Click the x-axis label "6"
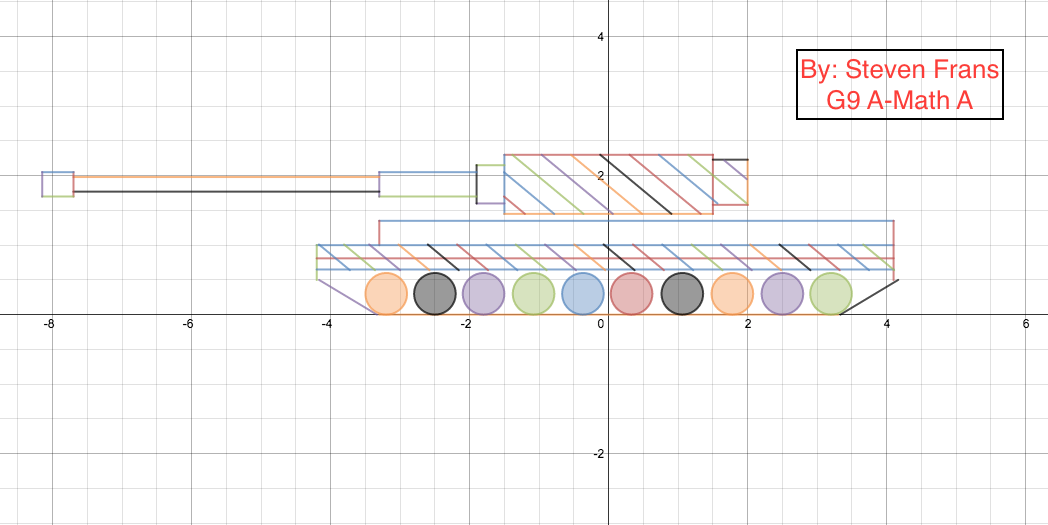 tap(1025, 324)
